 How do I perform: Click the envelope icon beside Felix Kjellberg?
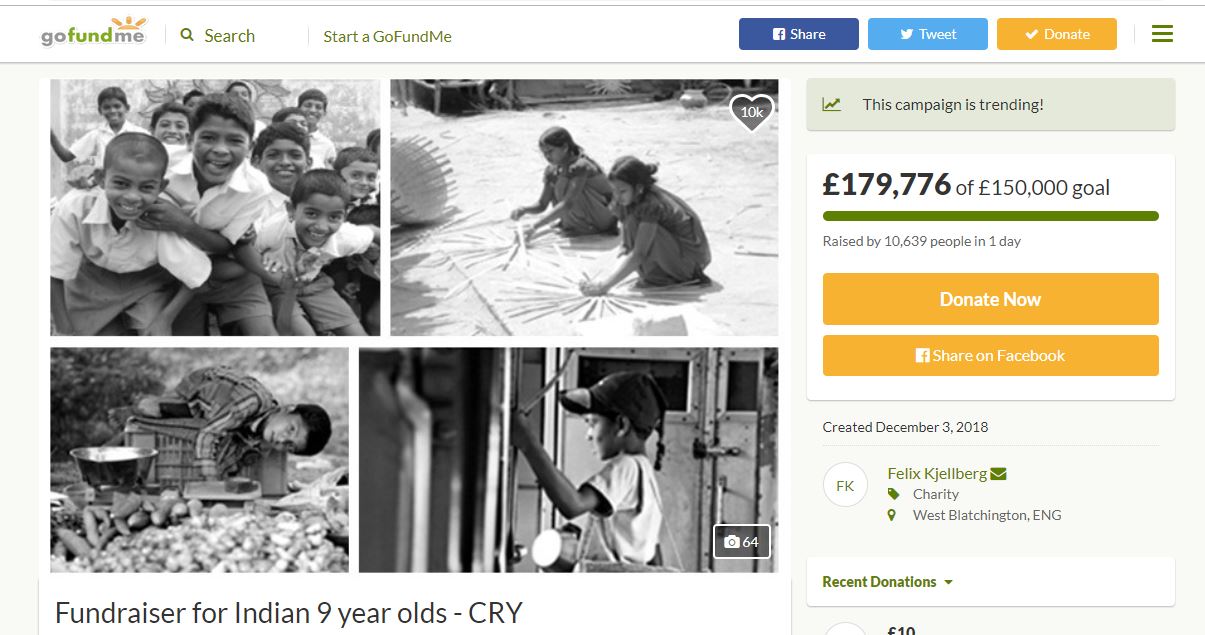point(998,474)
